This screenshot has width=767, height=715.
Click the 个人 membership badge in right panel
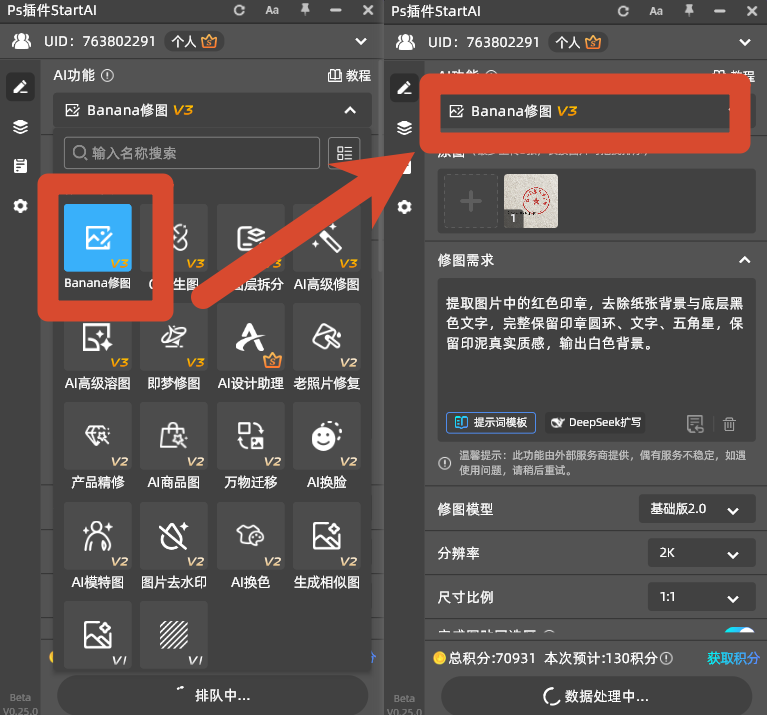[x=578, y=42]
